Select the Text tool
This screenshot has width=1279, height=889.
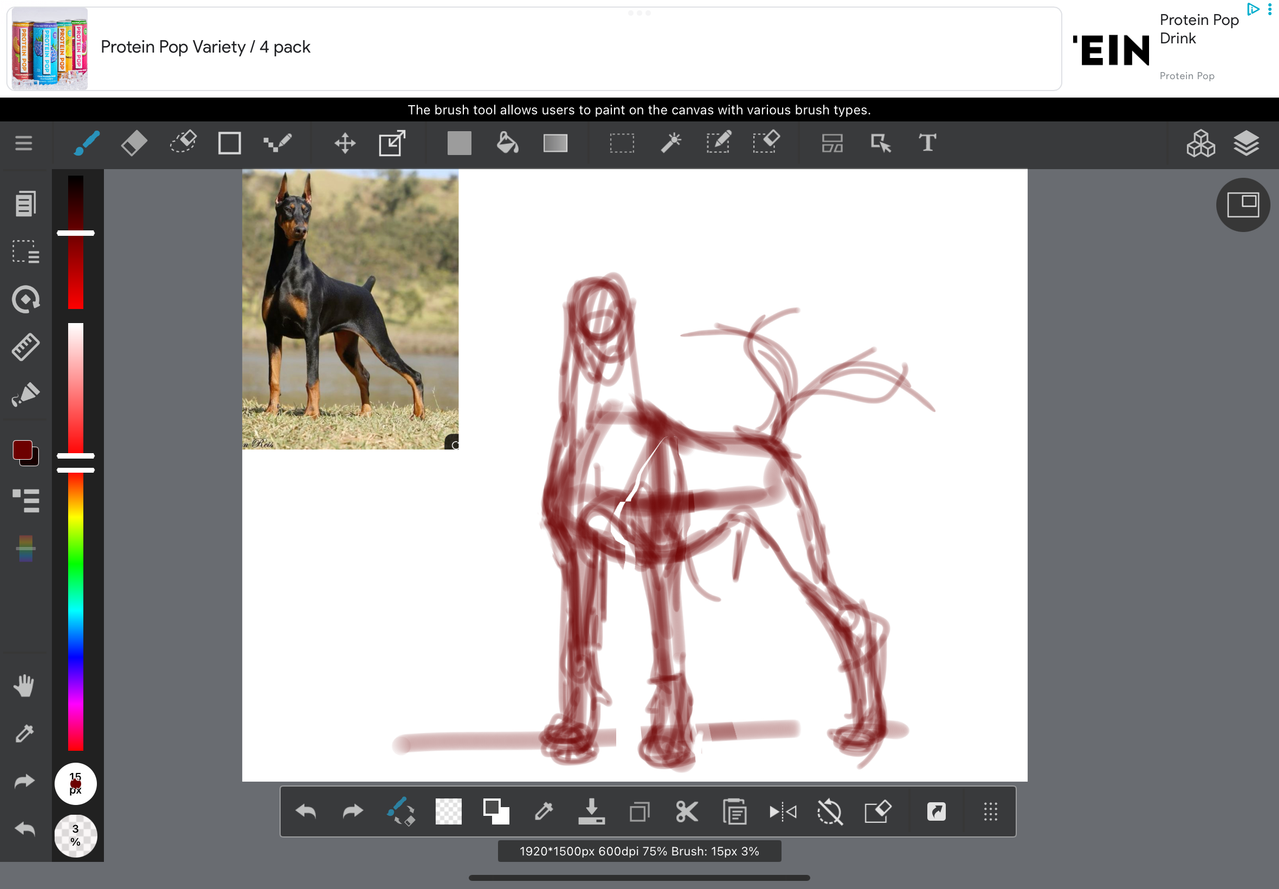pyautogui.click(x=927, y=143)
